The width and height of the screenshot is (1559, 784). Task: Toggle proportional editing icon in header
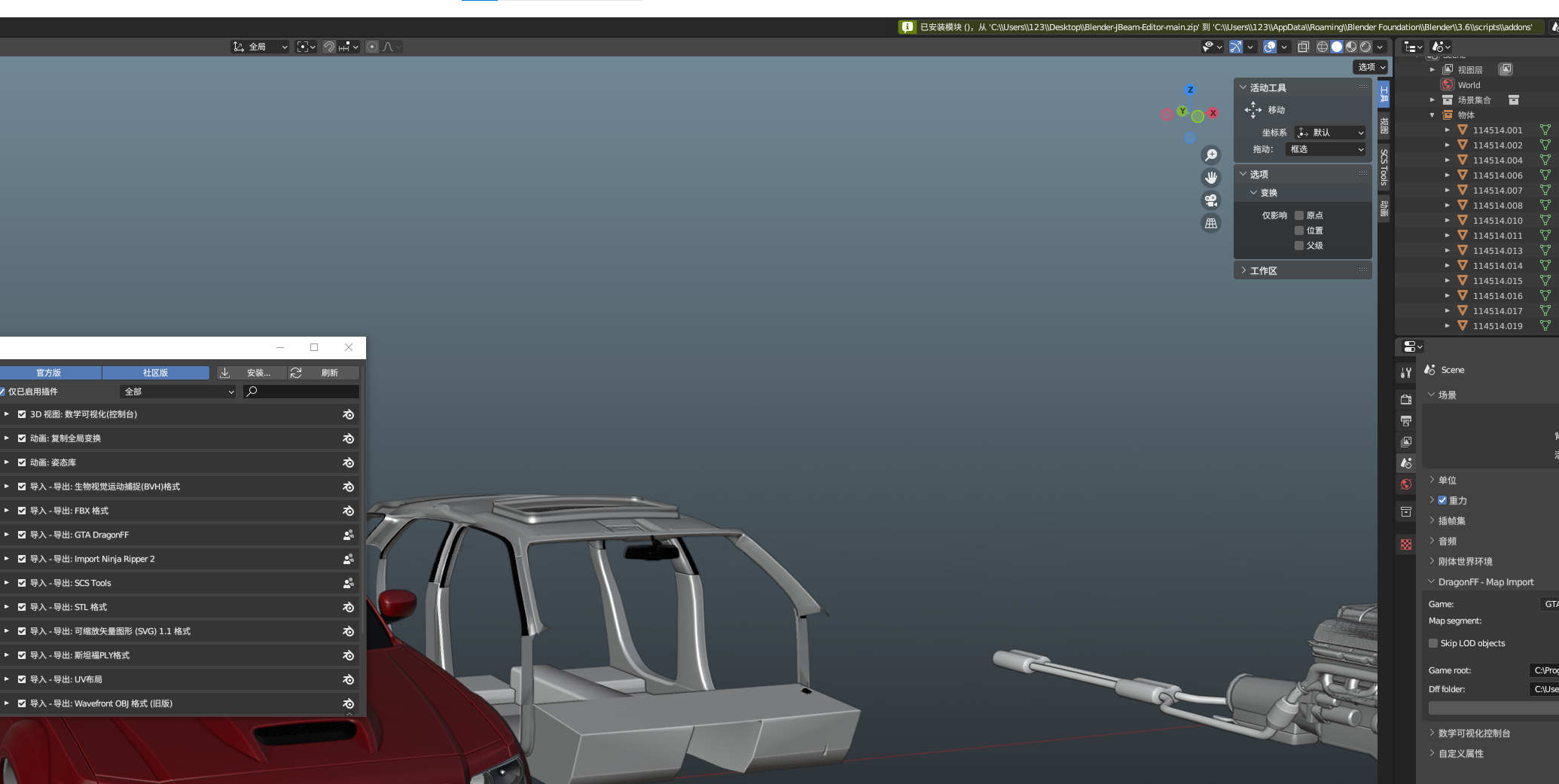point(372,47)
